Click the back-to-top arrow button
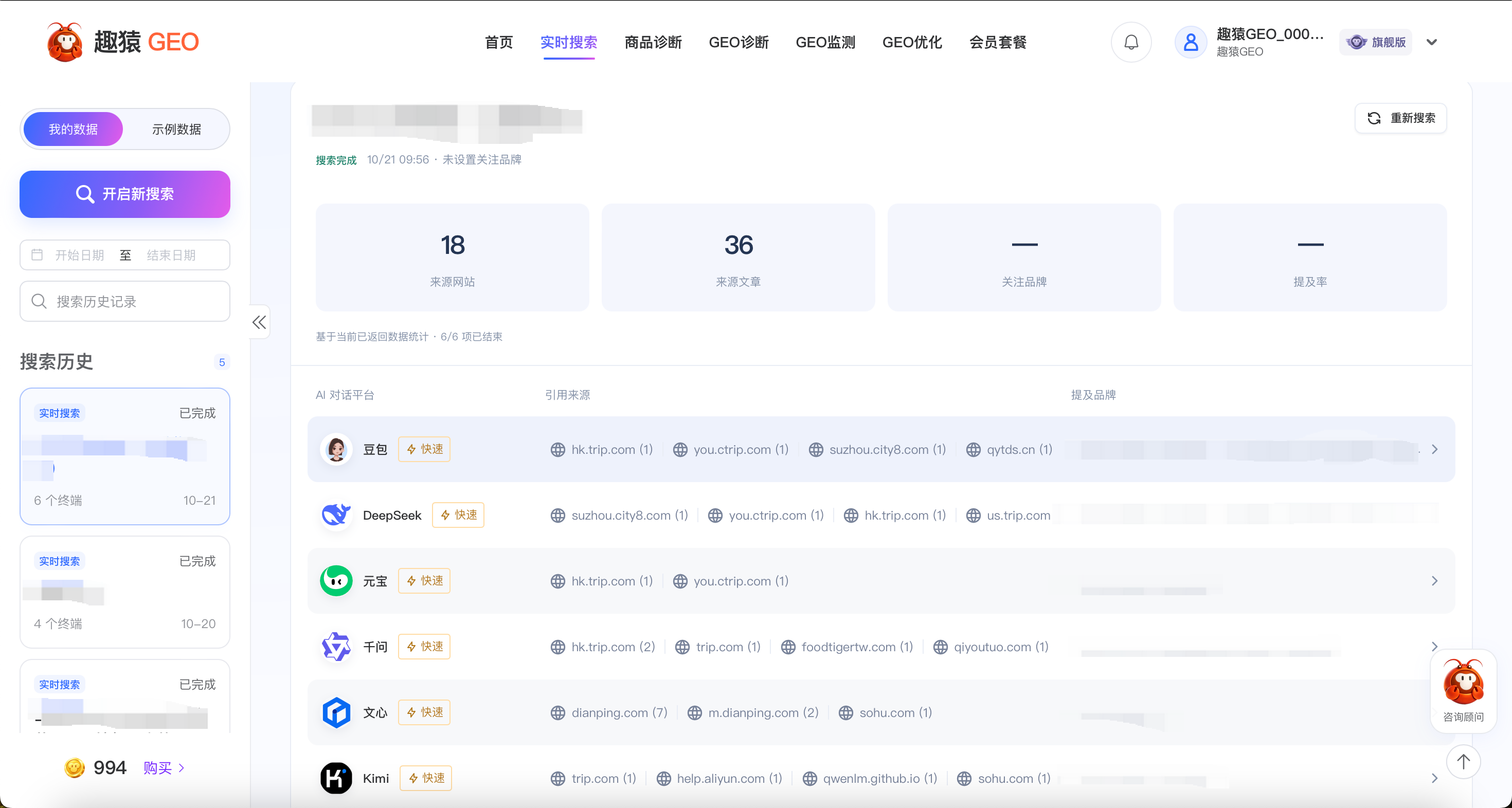 (x=1463, y=762)
